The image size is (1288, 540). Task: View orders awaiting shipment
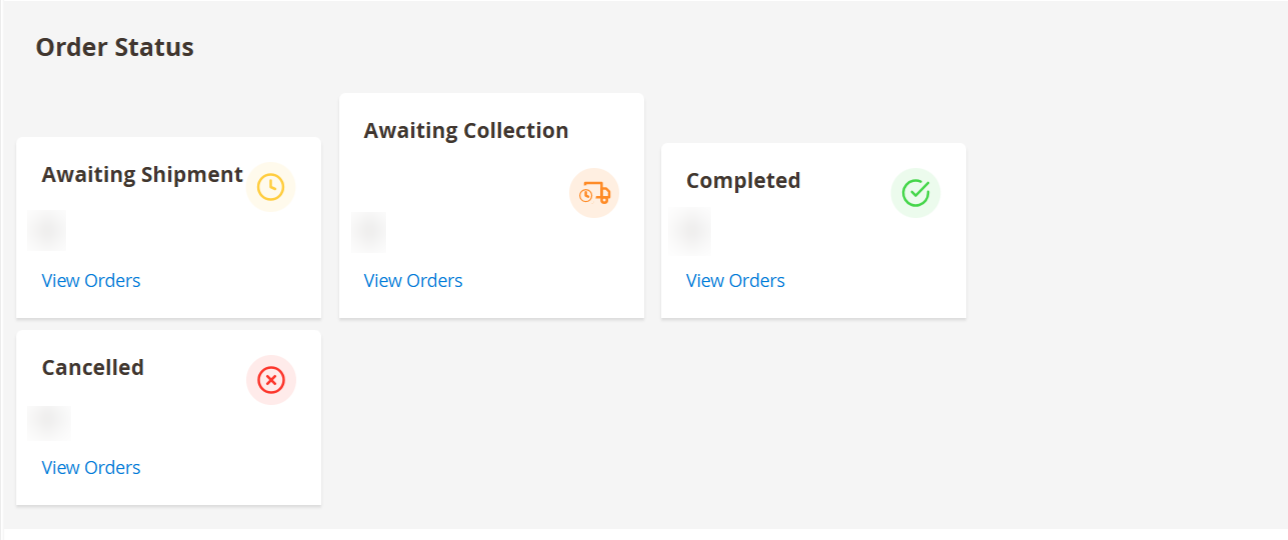click(91, 281)
